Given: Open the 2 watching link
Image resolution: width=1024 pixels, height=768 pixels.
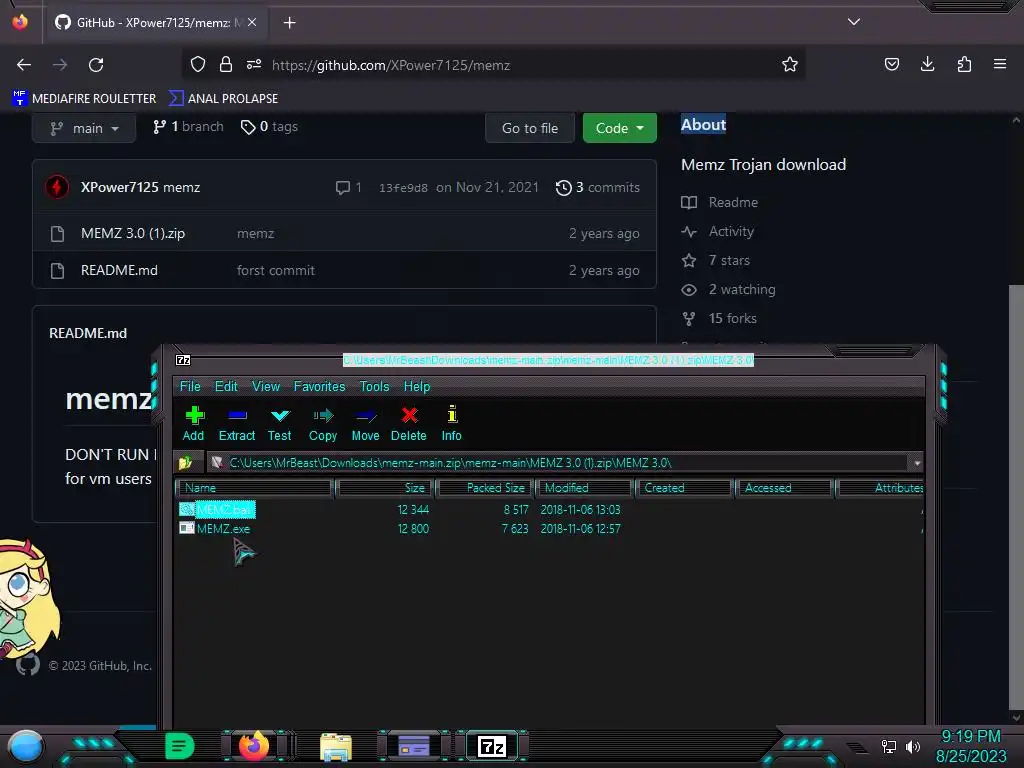Looking at the screenshot, I should 728,289.
